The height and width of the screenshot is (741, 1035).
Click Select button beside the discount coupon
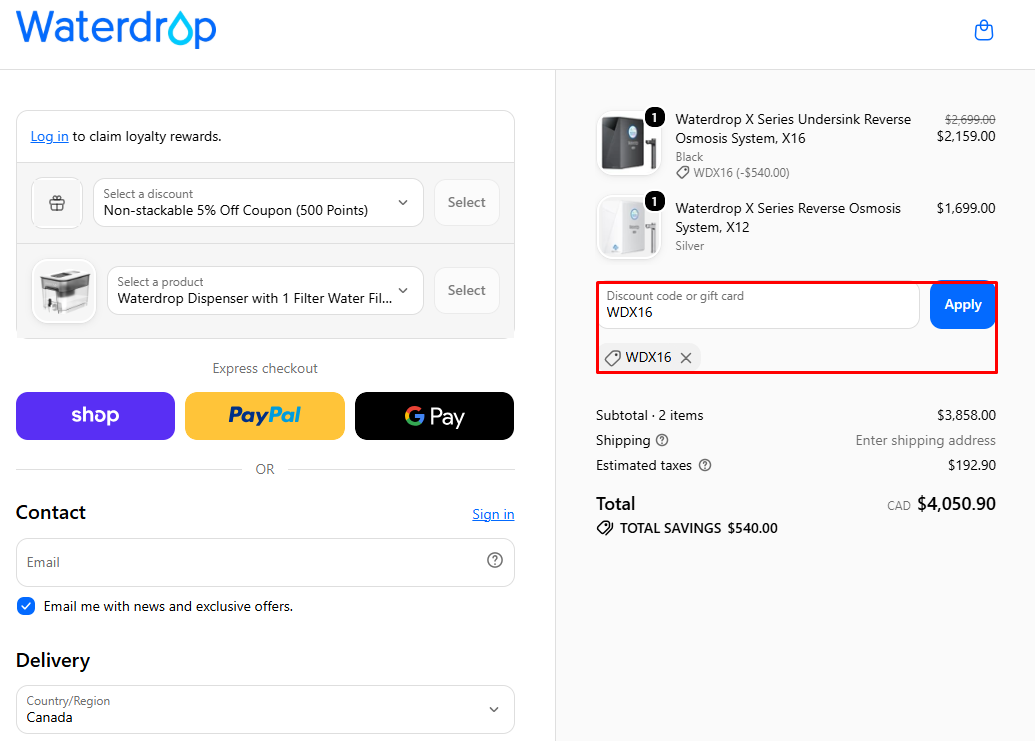tap(467, 203)
